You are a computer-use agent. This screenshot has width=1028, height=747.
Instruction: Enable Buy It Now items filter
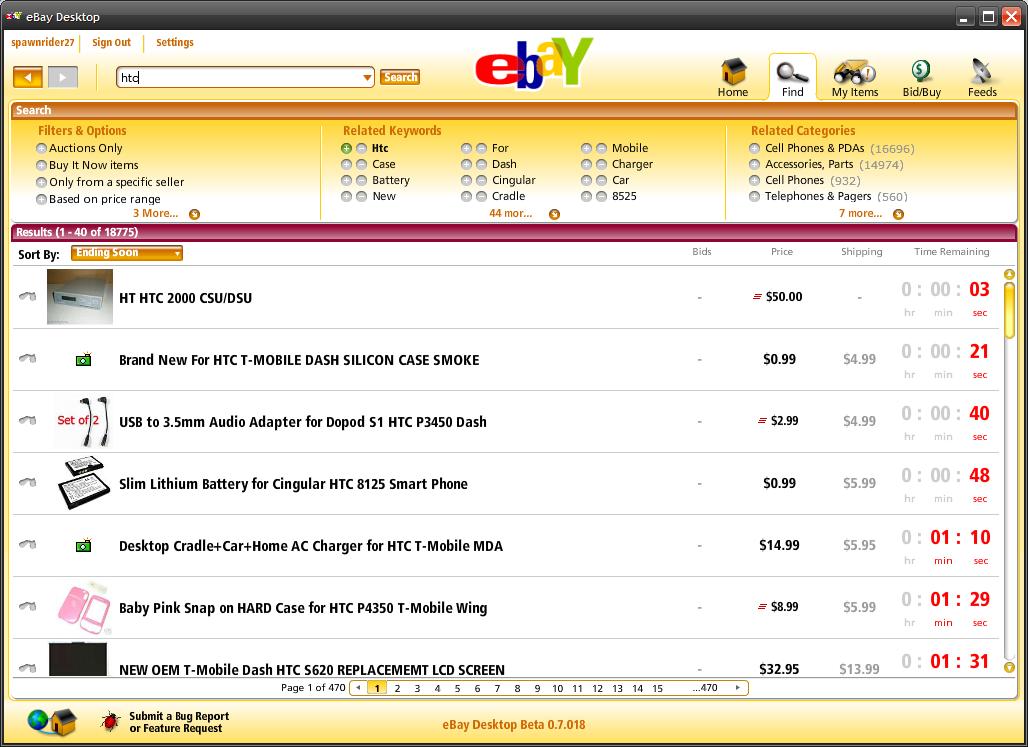coord(41,165)
